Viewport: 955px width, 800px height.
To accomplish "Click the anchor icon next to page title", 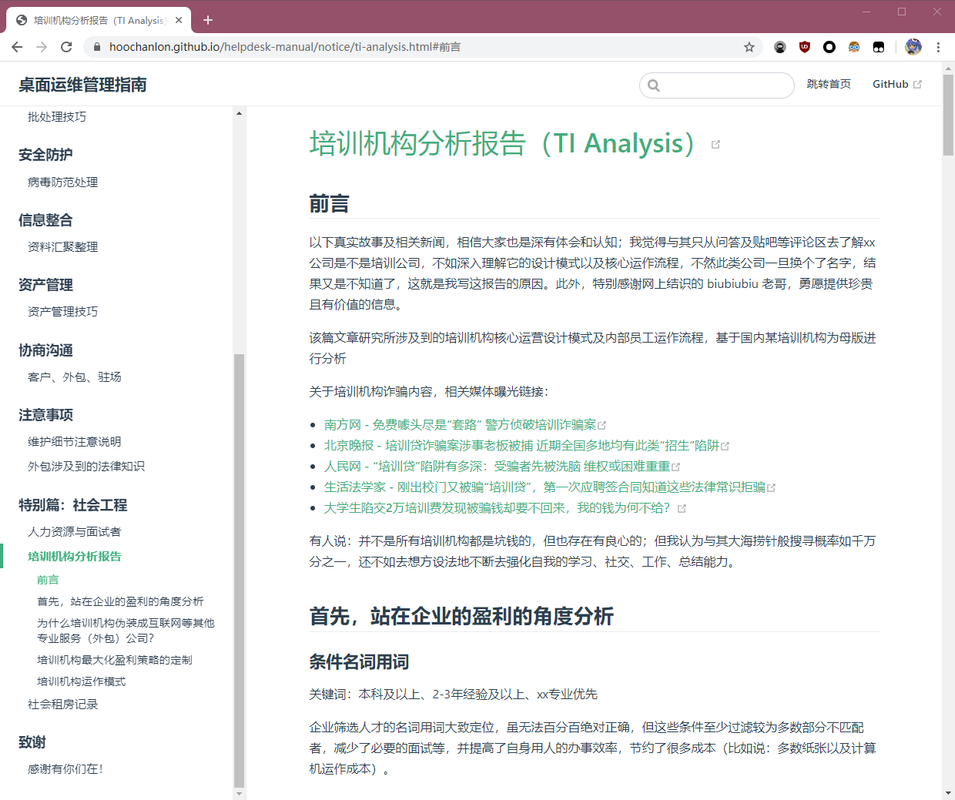I will tap(716, 144).
